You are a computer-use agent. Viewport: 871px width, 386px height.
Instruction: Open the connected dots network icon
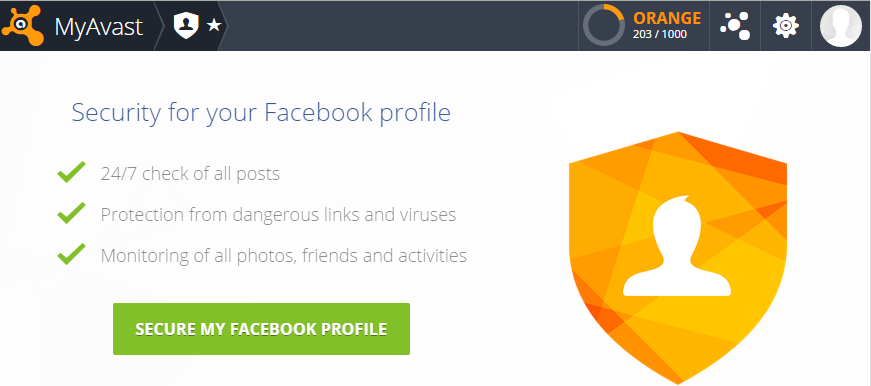pyautogui.click(x=735, y=26)
